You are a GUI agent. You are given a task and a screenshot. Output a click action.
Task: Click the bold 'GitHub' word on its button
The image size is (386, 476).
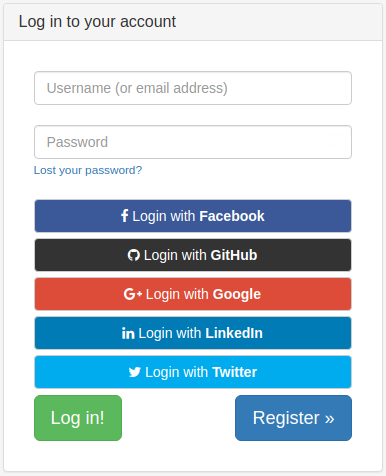click(x=234, y=255)
